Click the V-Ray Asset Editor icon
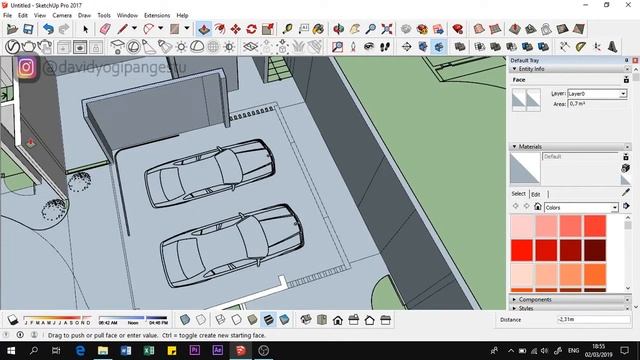640x360 pixels. 12,47
